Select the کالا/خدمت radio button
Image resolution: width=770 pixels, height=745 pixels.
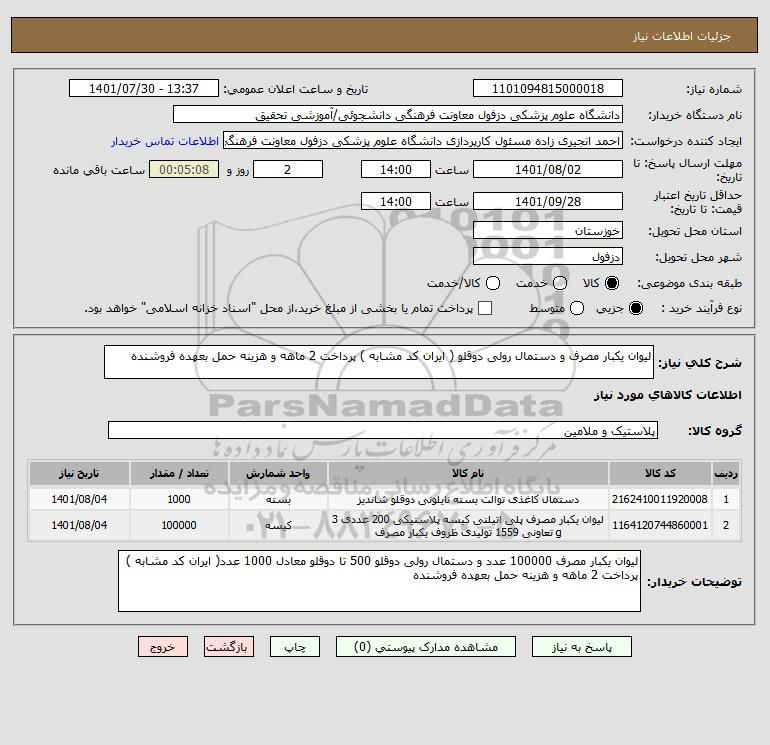pos(493,283)
